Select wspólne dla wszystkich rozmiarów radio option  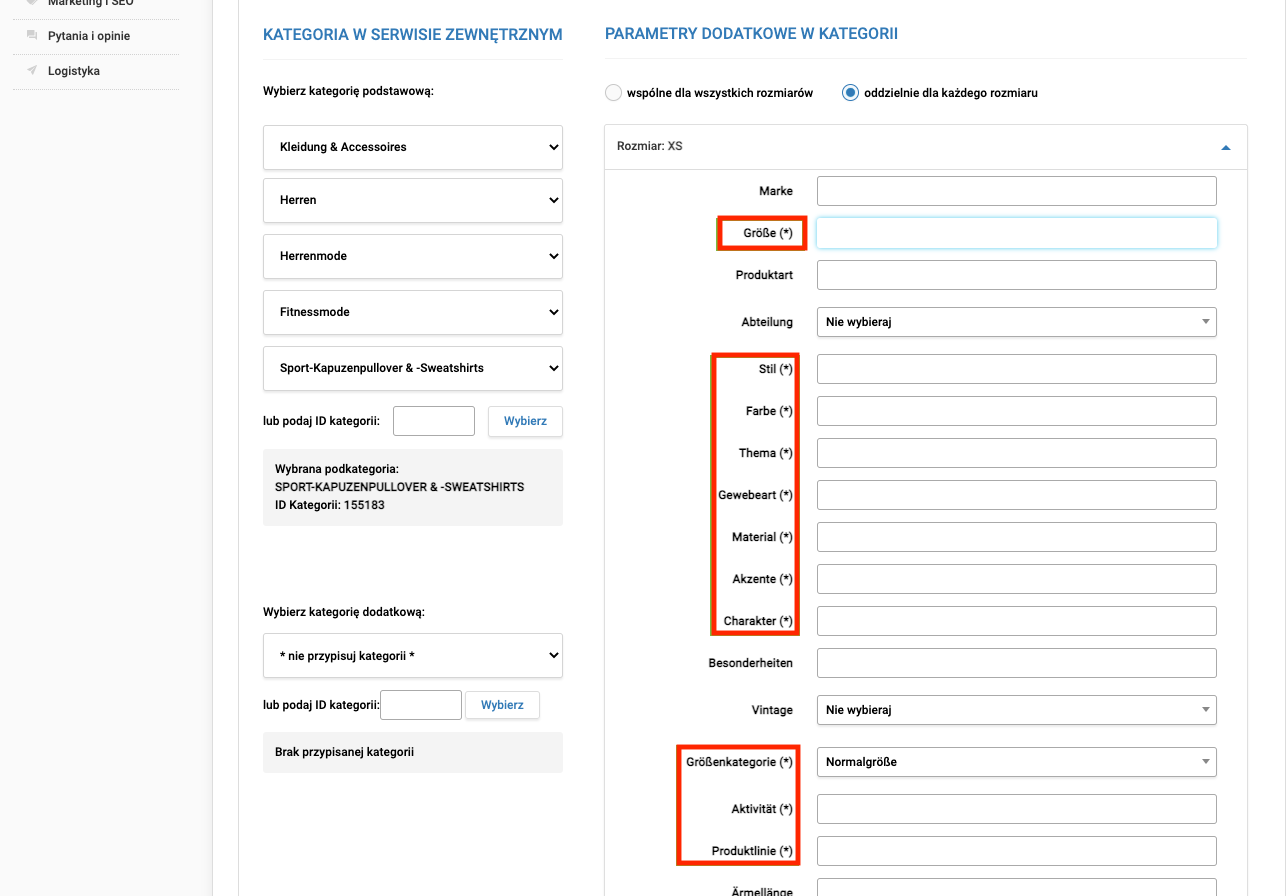pyautogui.click(x=613, y=93)
